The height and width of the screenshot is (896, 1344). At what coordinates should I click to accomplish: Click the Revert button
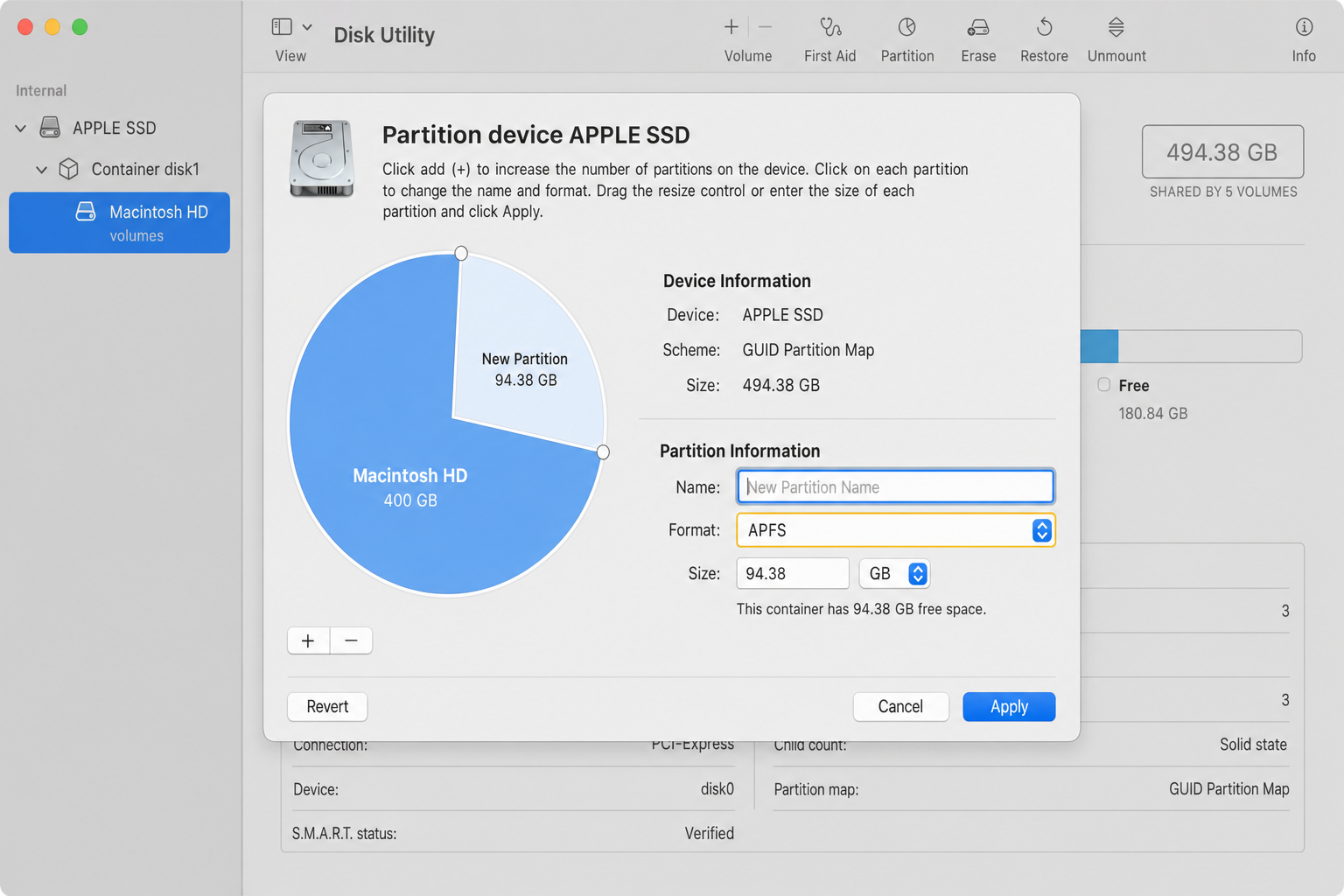tap(327, 706)
